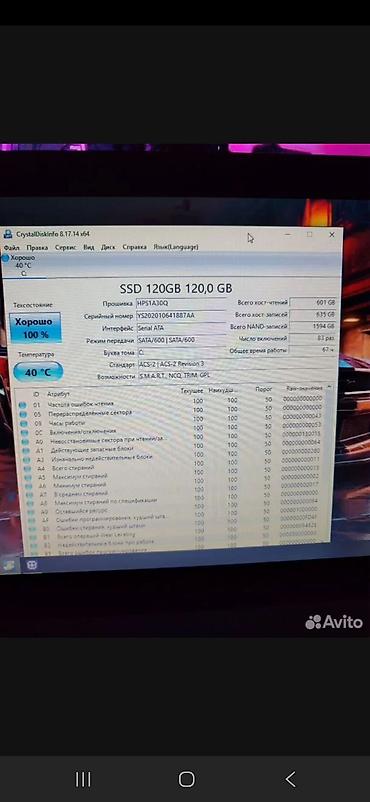Viewport: 370px width, 802px height.
Task: Maximize the CrystalDiskInfo window
Action: point(310,234)
